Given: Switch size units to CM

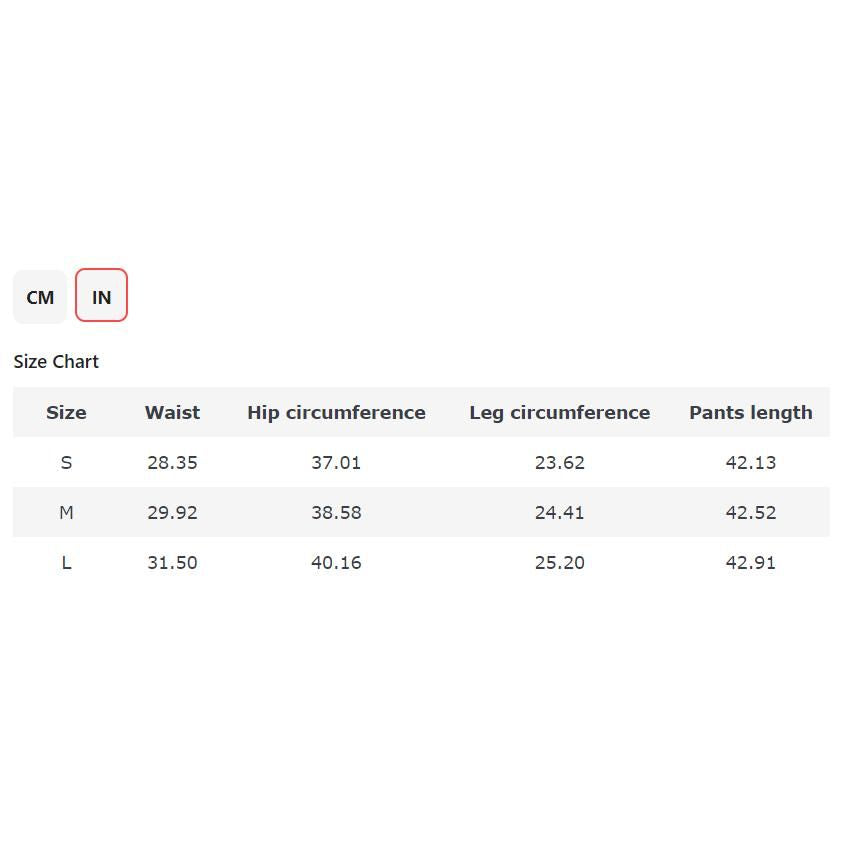Looking at the screenshot, I should click(x=40, y=297).
